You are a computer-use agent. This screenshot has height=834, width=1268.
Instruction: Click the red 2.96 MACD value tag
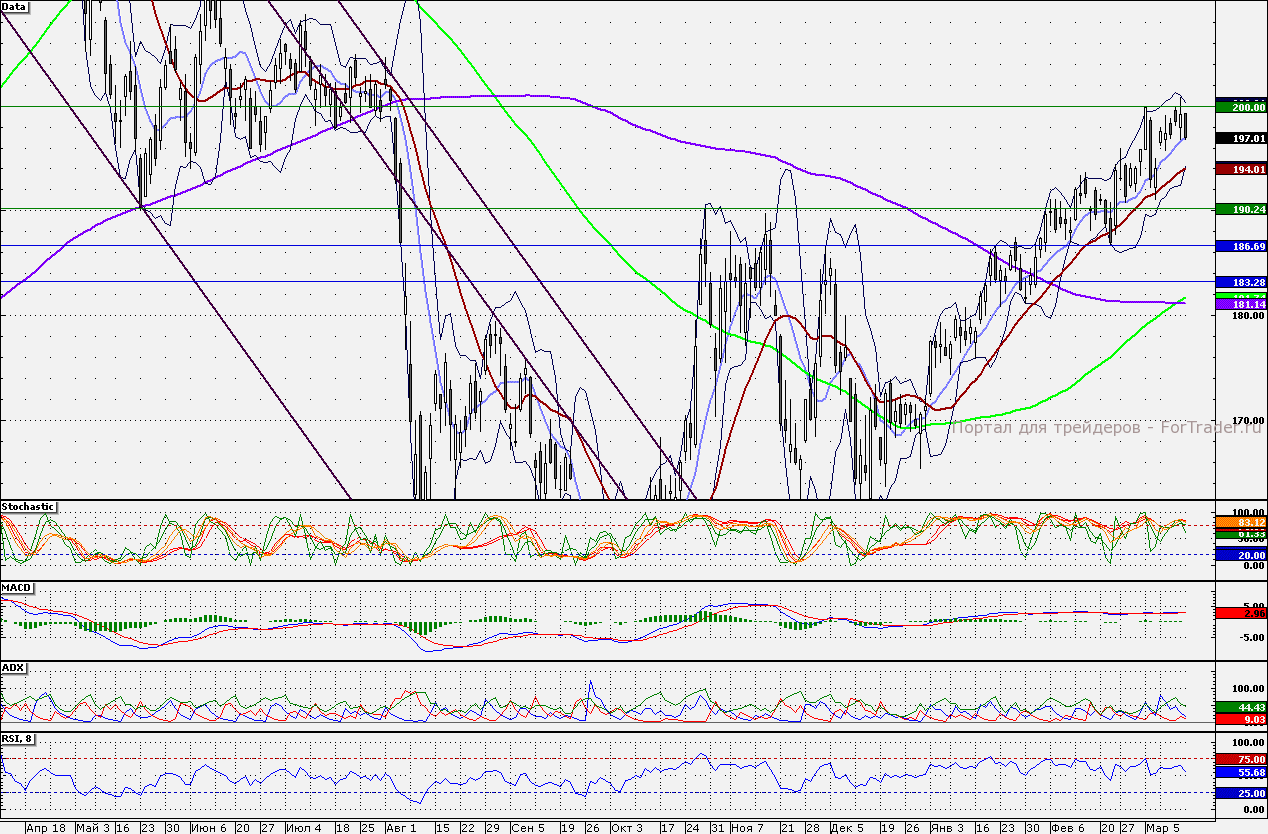point(1240,612)
